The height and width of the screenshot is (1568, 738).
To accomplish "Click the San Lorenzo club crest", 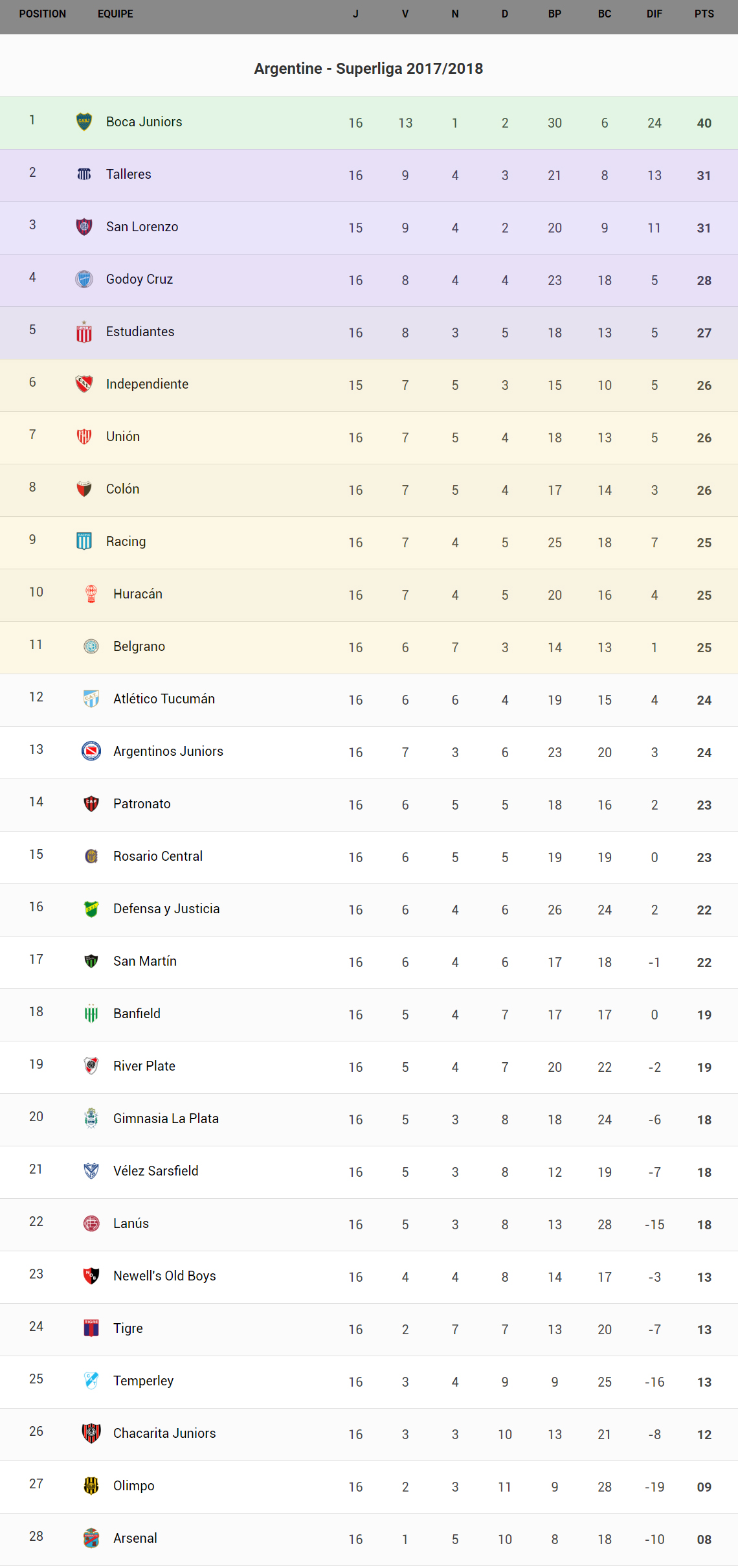I will click(x=84, y=227).
